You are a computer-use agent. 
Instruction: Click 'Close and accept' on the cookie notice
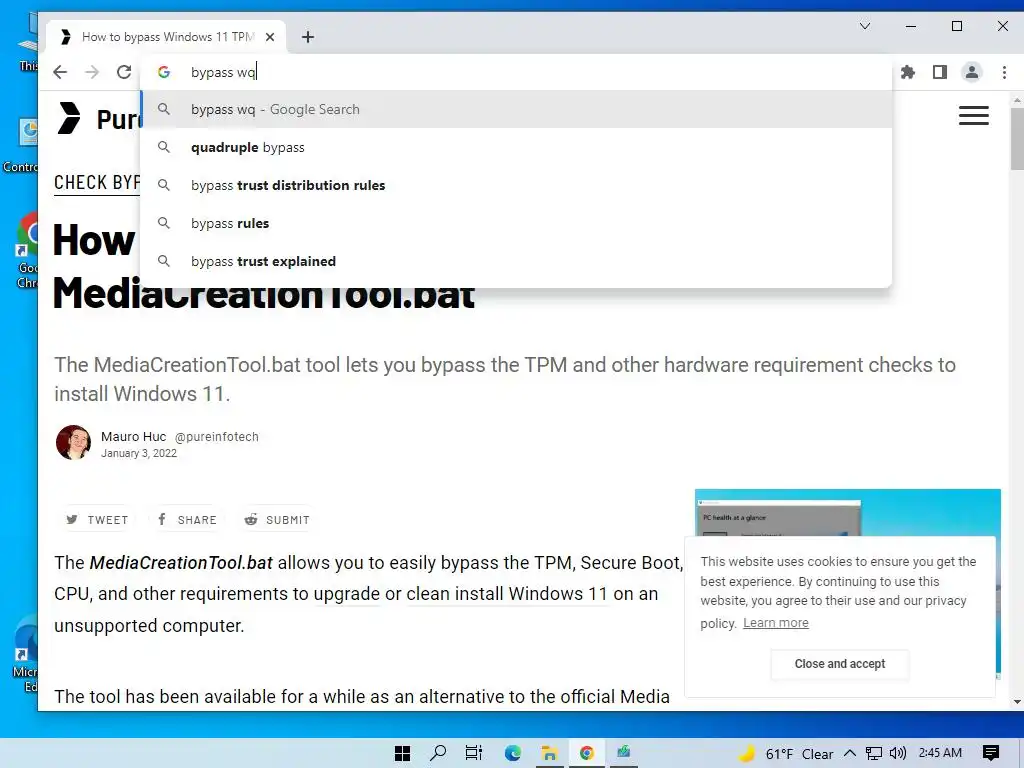click(x=840, y=664)
